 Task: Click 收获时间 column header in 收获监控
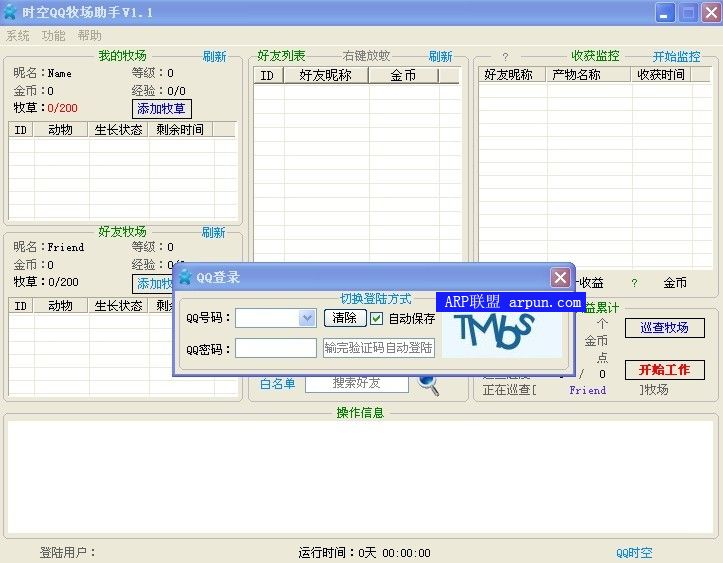(x=661, y=75)
